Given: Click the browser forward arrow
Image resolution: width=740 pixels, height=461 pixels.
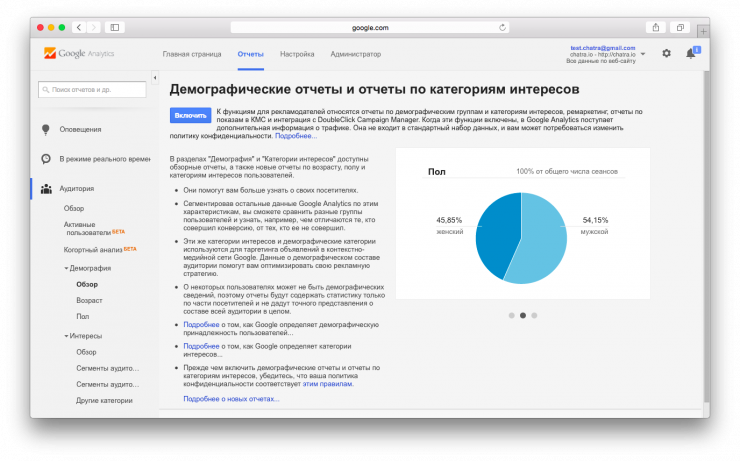Looking at the screenshot, I should (x=93, y=27).
